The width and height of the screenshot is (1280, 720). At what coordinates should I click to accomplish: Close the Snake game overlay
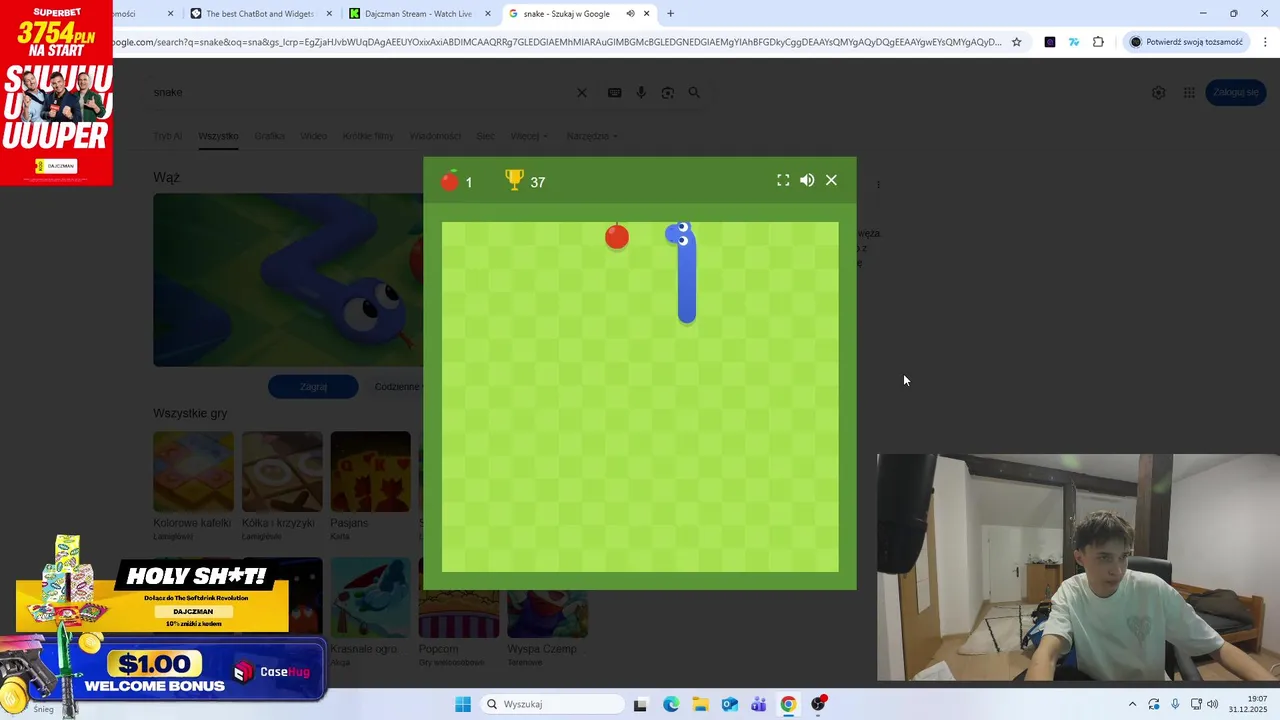coord(831,180)
